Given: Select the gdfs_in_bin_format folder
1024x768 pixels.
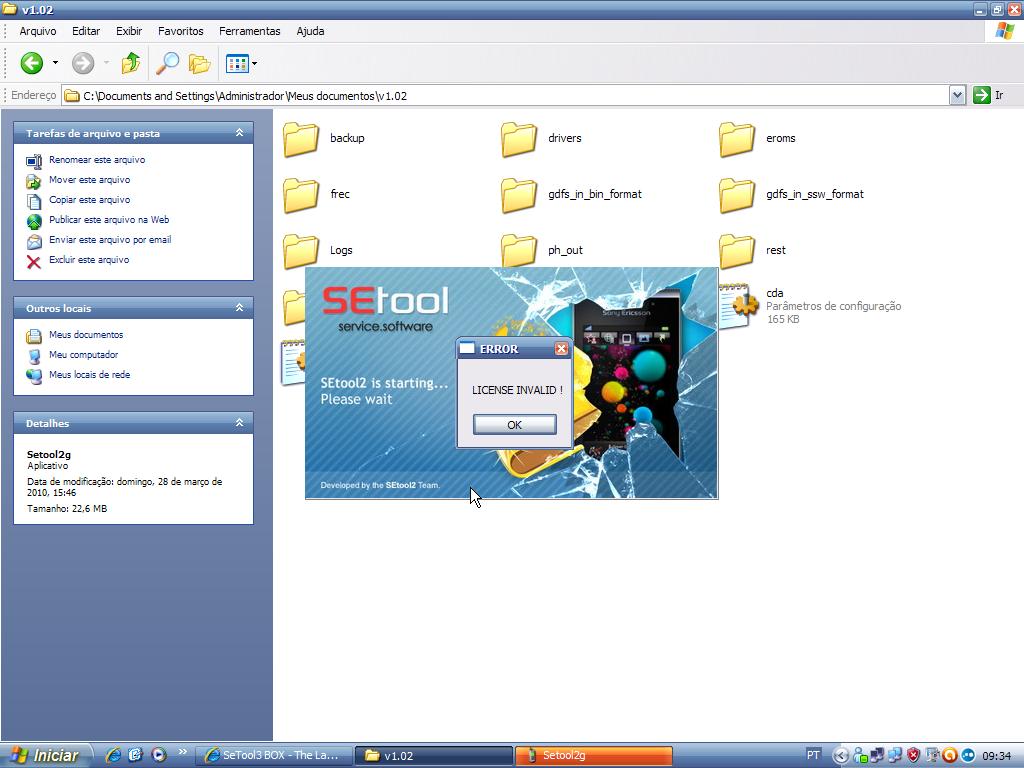Looking at the screenshot, I should click(571, 195).
